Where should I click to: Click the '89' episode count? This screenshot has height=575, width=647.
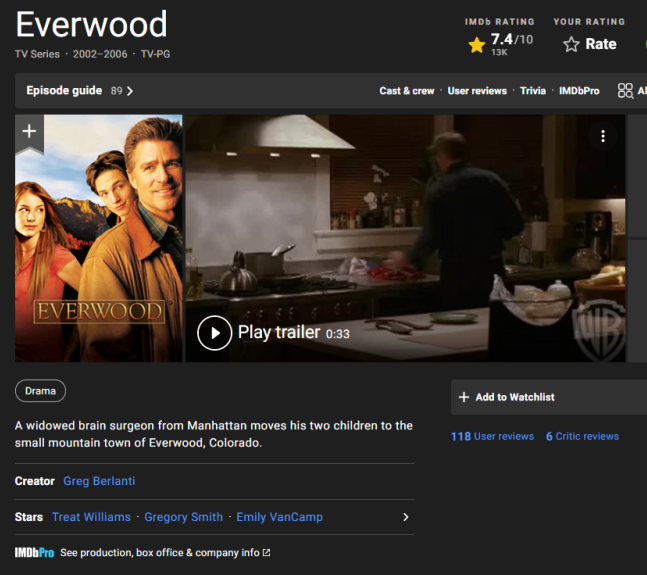pos(116,91)
